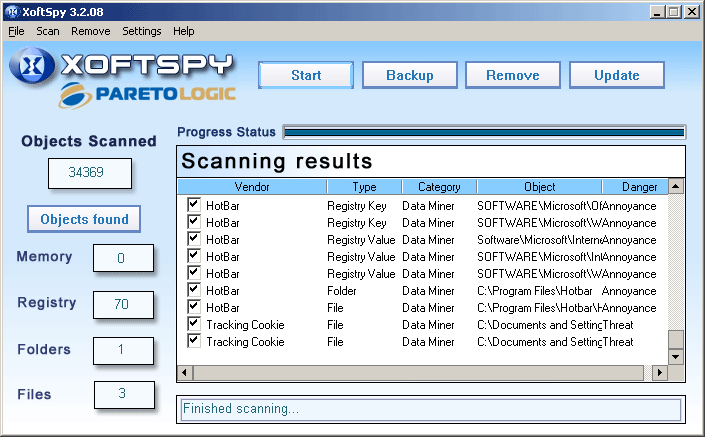Close the XoftSpy window
The height and width of the screenshot is (437, 705).
(x=691, y=12)
